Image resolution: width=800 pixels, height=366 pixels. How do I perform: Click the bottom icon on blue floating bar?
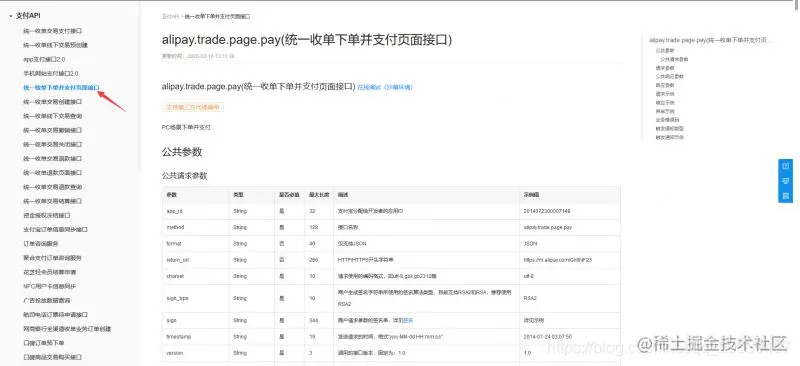[785, 196]
